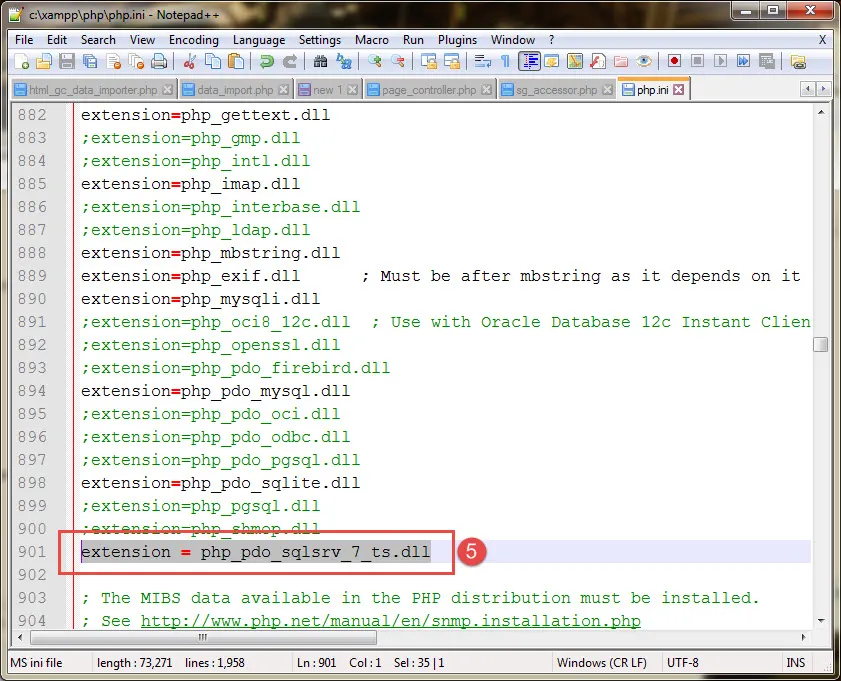Close the php.ini tab
Viewport: 841px width, 681px height.
pyautogui.click(x=678, y=90)
